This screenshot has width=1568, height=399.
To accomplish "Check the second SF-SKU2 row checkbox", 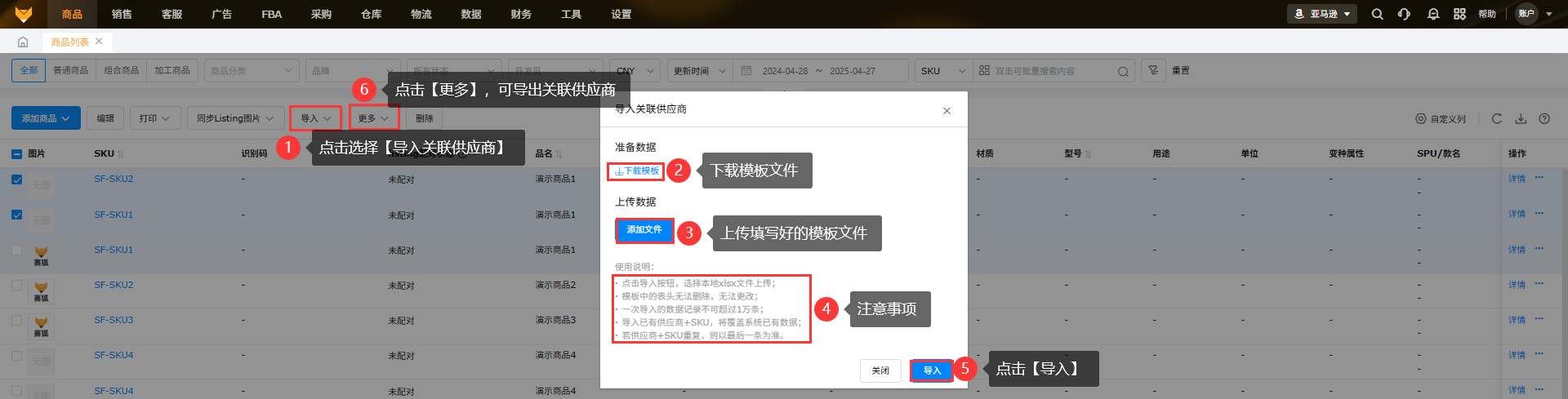I will [x=16, y=285].
